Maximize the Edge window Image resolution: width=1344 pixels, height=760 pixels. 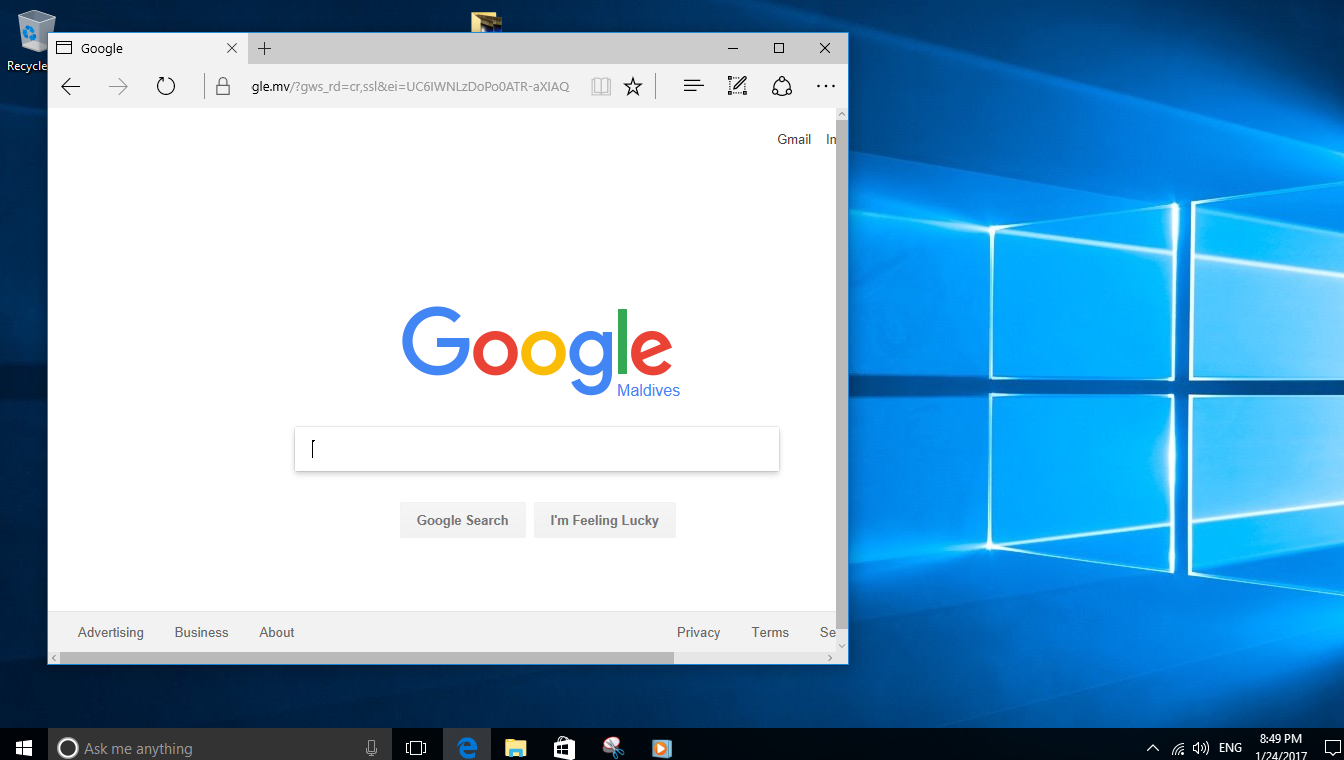(x=779, y=48)
